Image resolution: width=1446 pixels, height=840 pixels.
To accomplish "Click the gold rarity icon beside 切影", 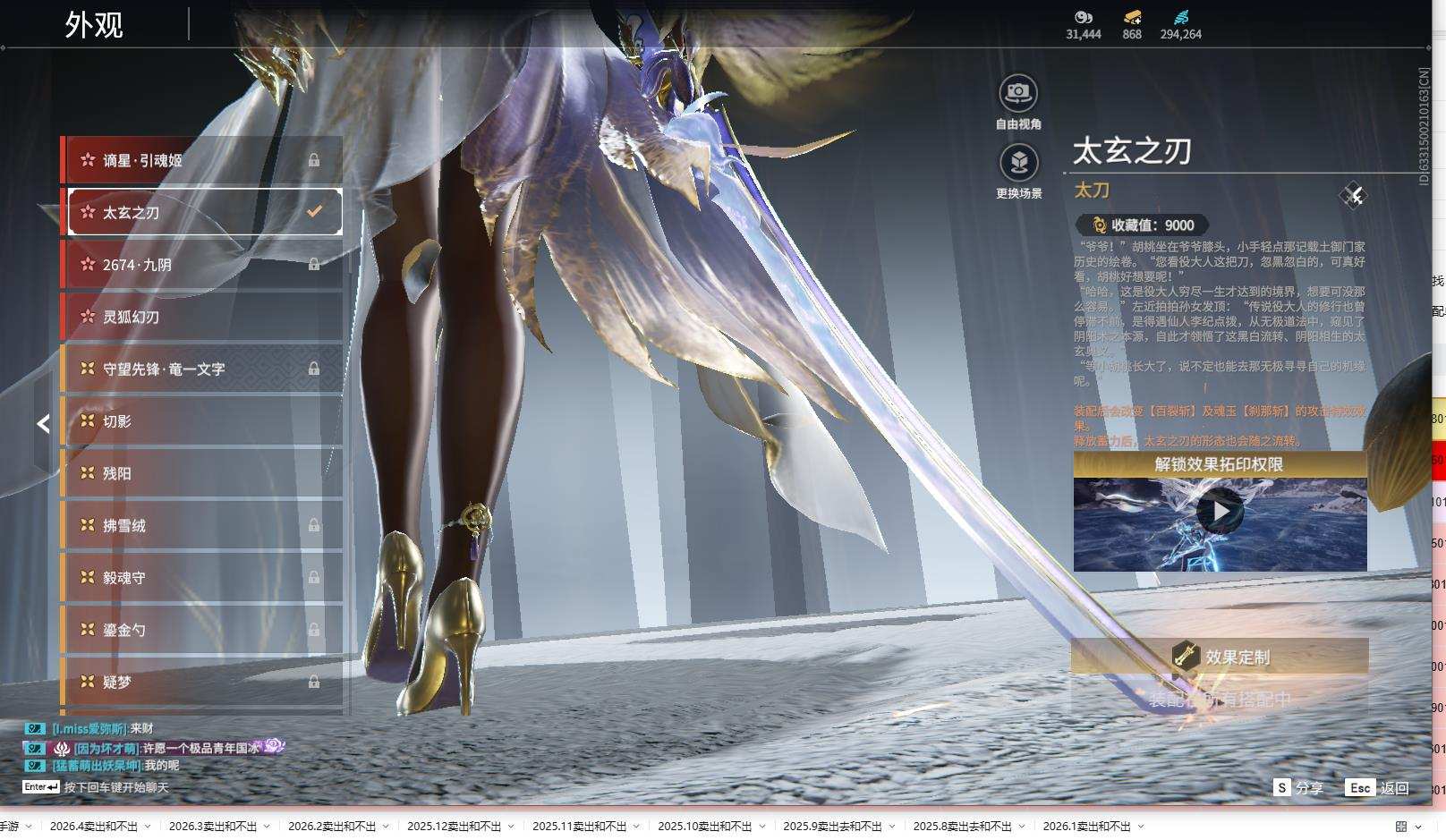I will (88, 420).
